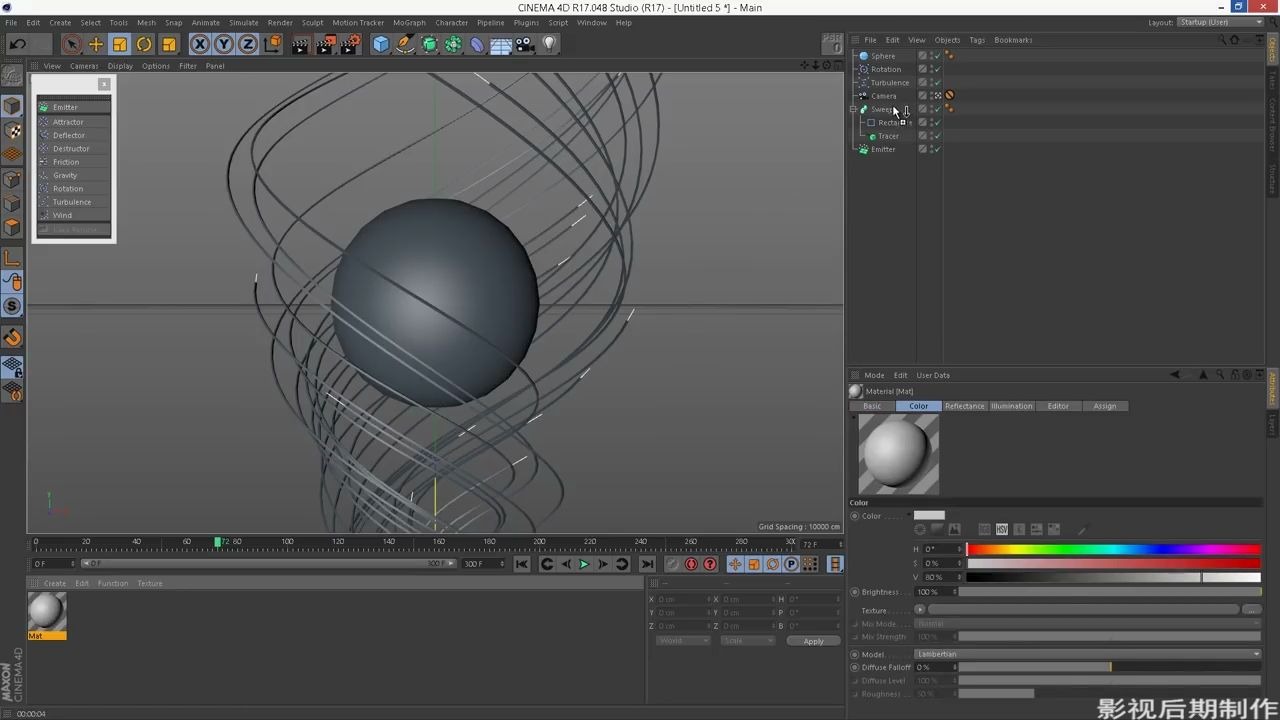Select the Mat material thumbnail
This screenshot has width=1280, height=720.
46,611
